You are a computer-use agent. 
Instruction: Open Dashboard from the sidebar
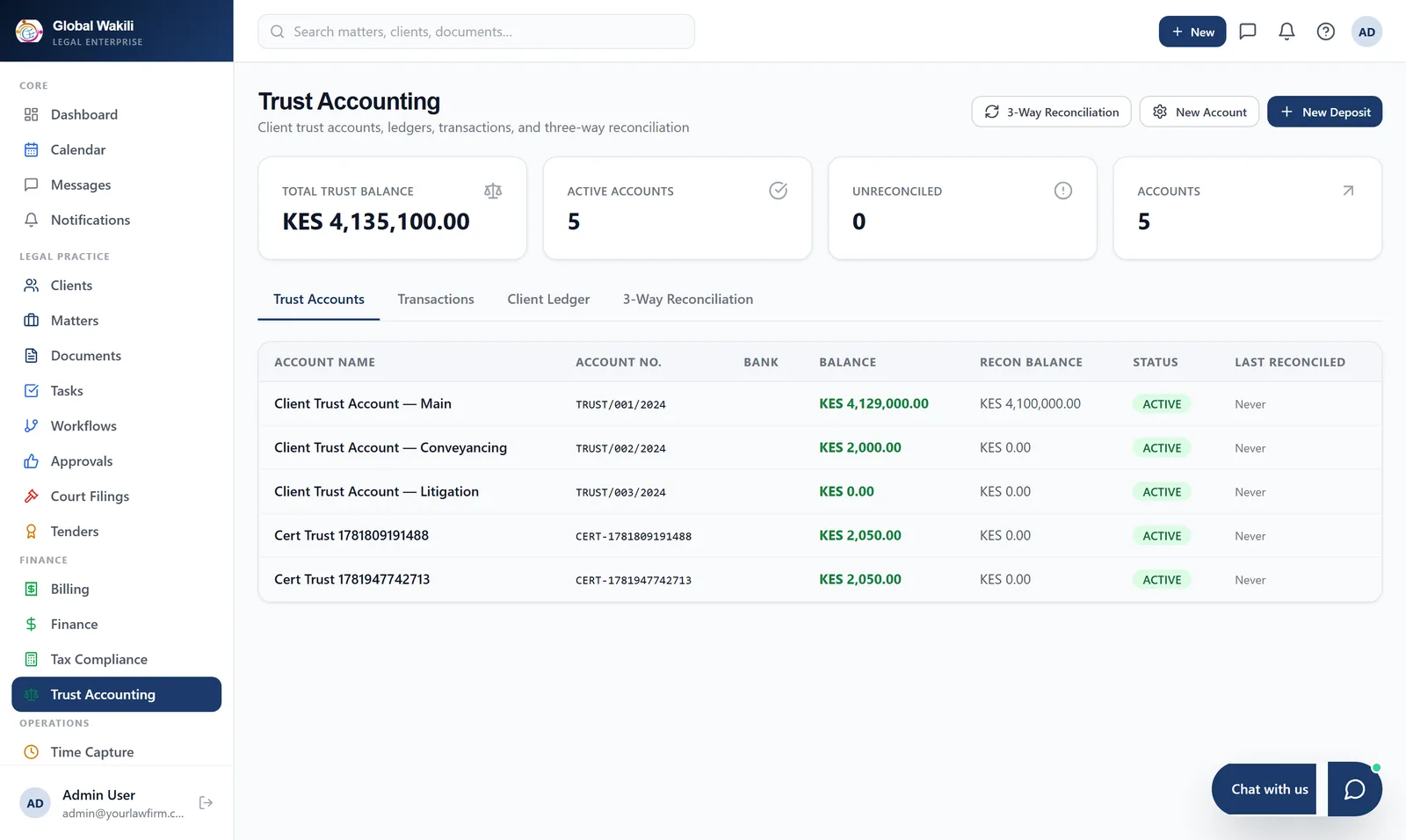(116, 114)
